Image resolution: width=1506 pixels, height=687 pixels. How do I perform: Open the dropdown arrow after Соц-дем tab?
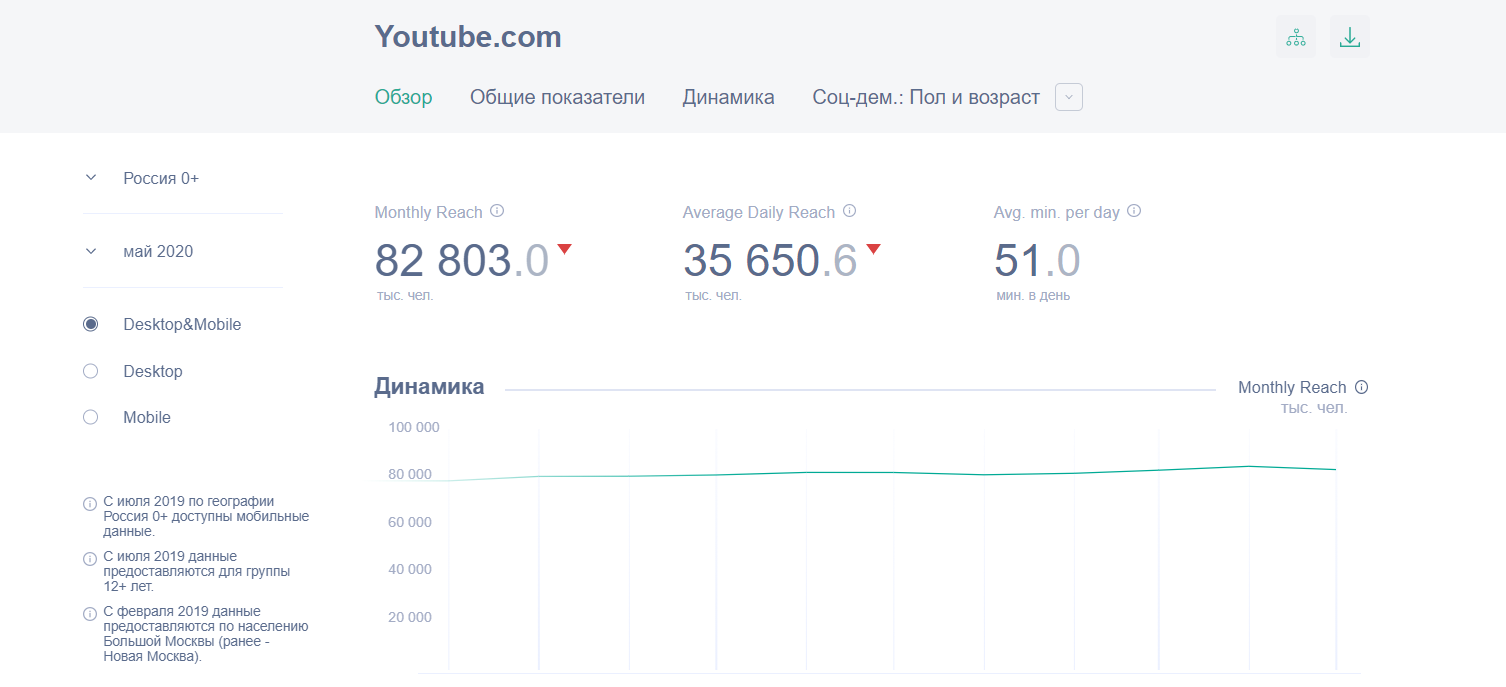[x=1069, y=97]
